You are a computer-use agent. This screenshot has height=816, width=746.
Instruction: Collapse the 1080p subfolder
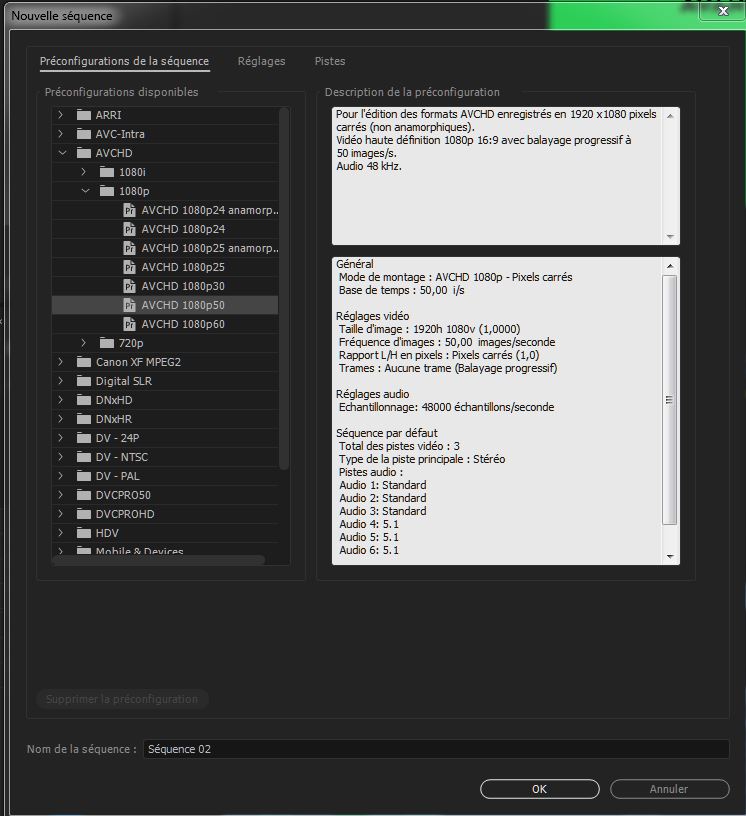coord(85,191)
